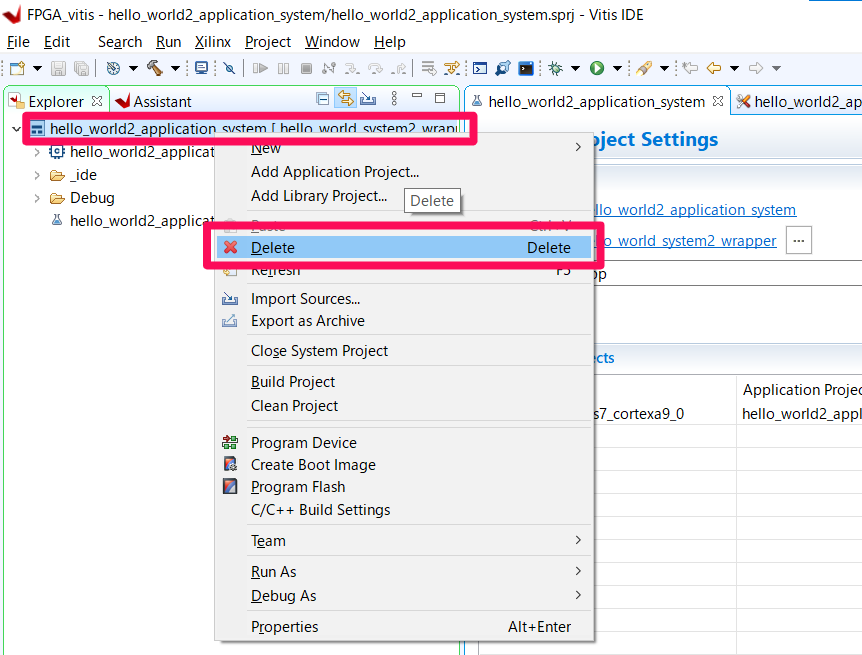Open the hammer Build dropdown arrow
The width and height of the screenshot is (862, 655).
point(175,69)
